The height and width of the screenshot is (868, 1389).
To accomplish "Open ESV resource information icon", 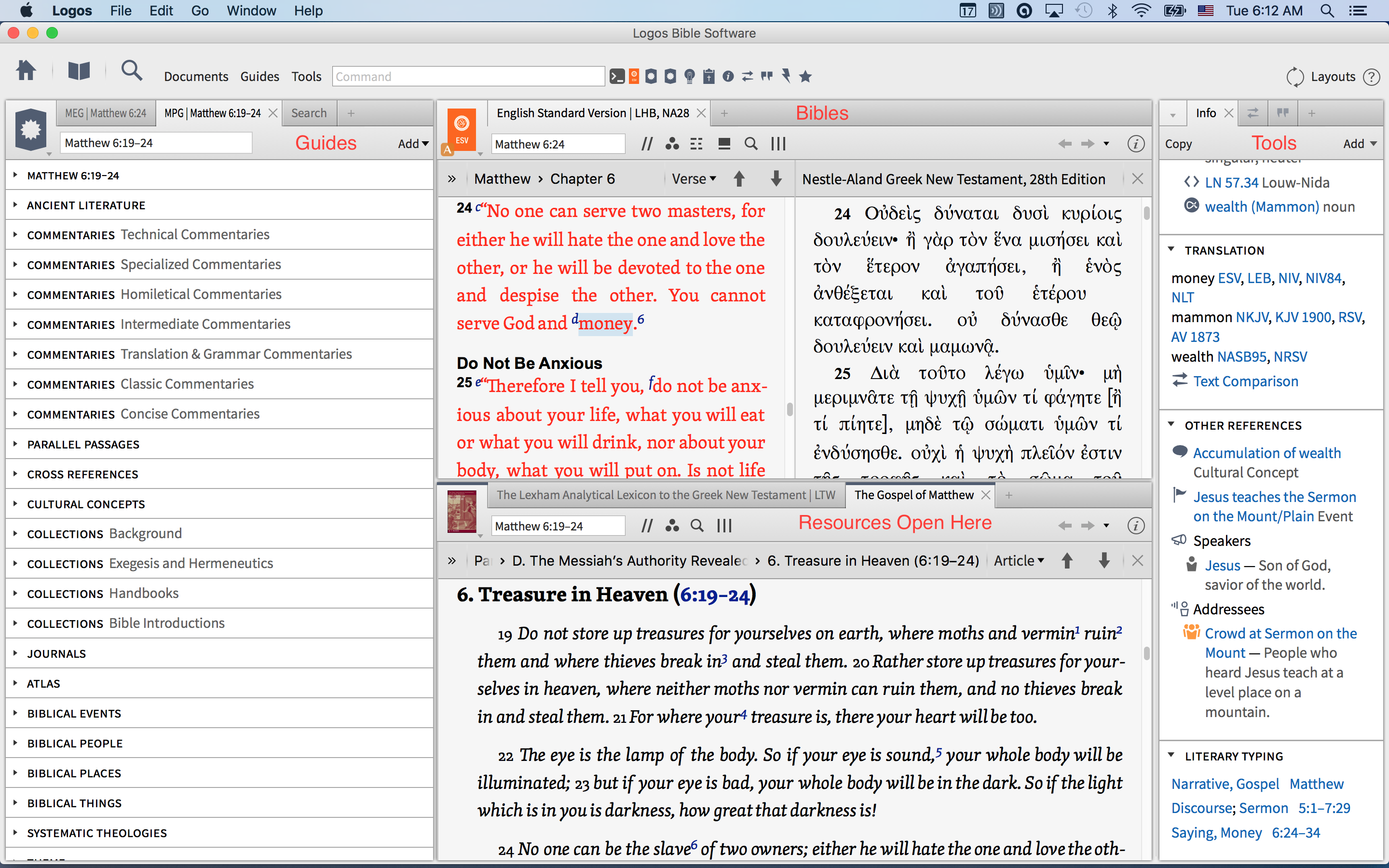I will tap(1135, 144).
